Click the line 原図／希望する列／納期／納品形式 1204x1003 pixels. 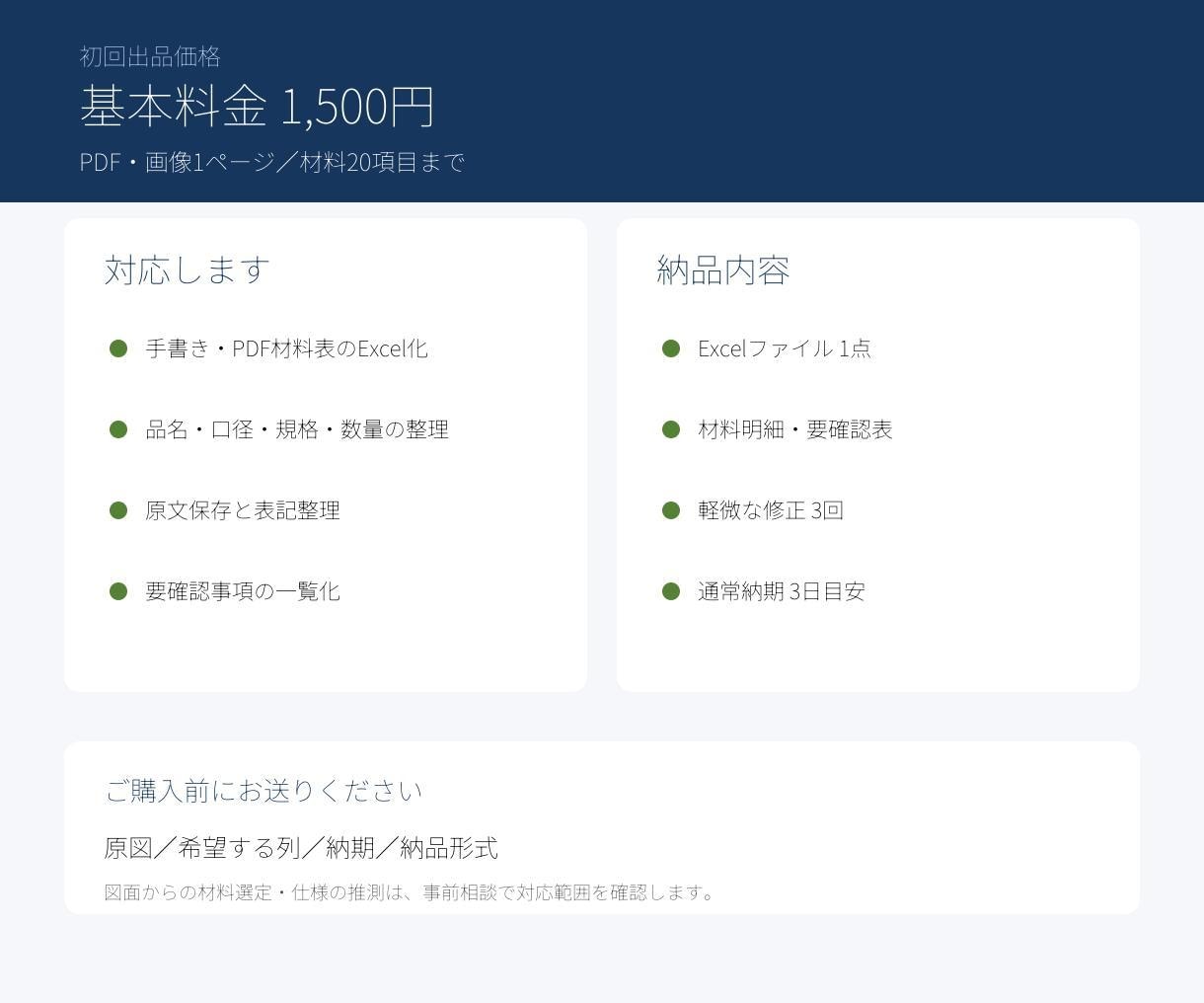coord(301,848)
